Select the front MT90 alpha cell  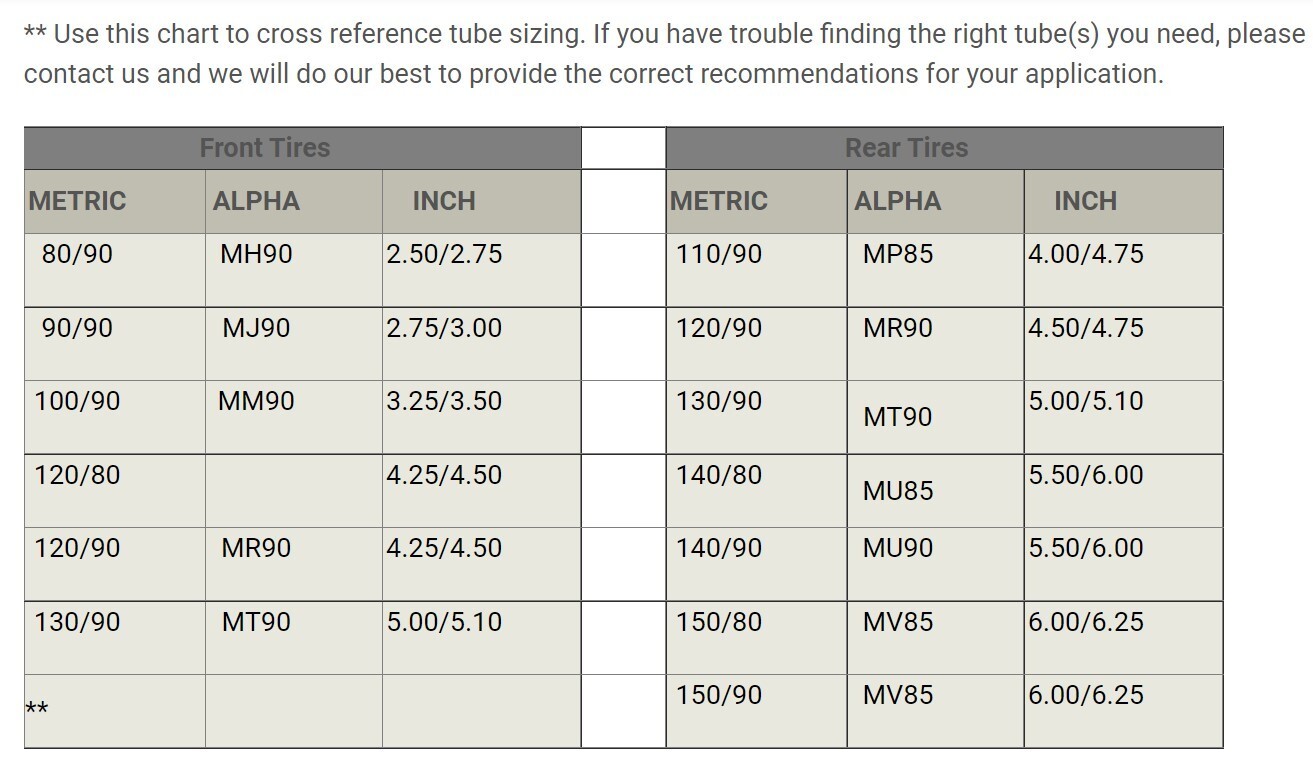click(x=294, y=638)
